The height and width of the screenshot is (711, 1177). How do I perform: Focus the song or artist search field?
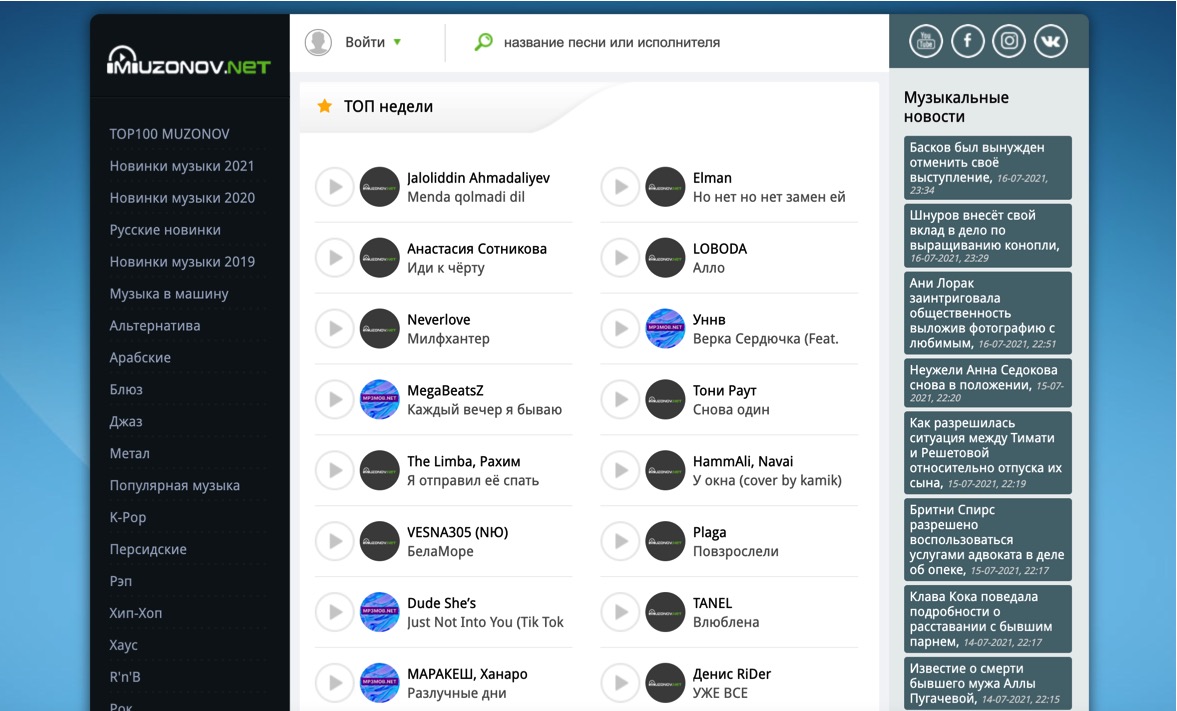click(x=612, y=43)
